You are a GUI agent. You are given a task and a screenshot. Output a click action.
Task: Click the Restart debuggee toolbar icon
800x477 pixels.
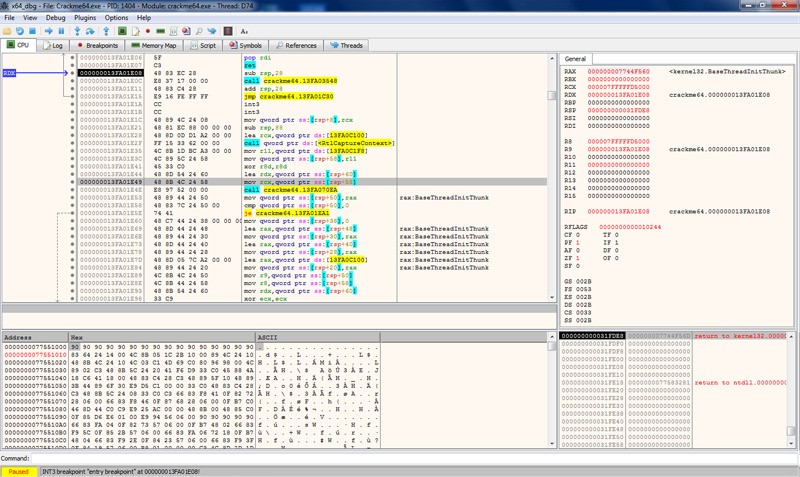(x=19, y=31)
